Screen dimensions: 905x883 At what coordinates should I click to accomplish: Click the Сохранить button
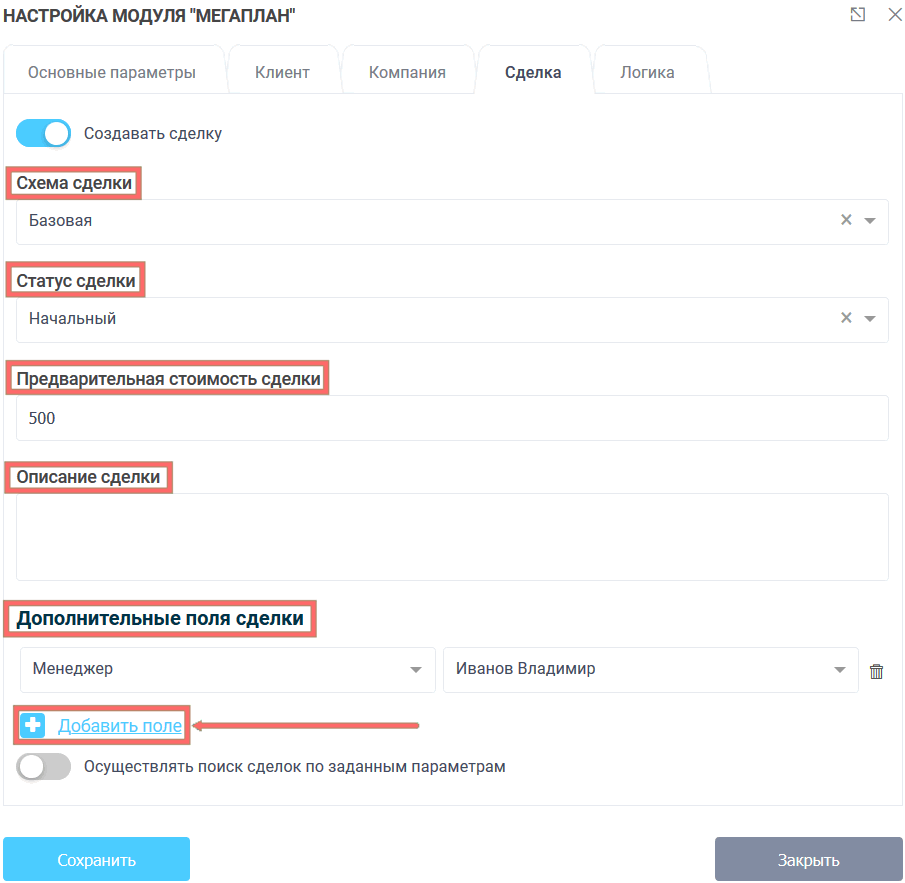(x=96, y=860)
